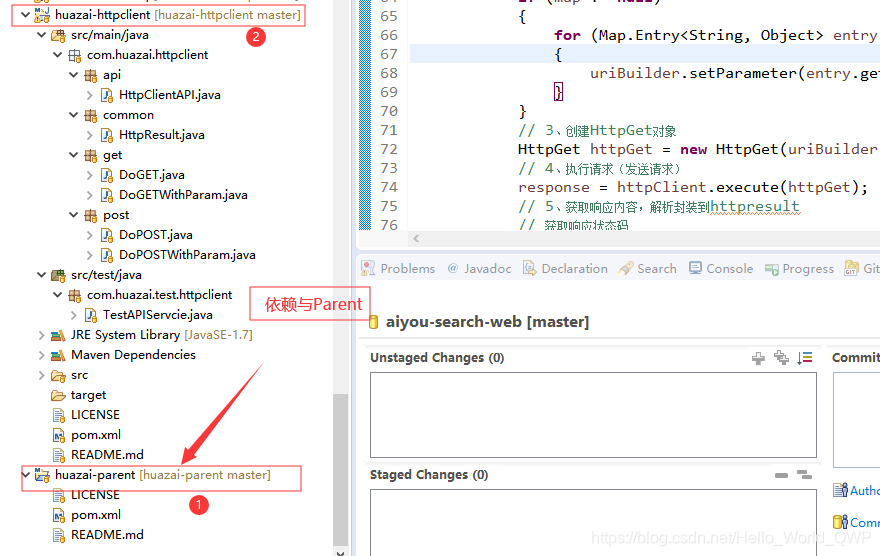Image resolution: width=880 pixels, height=556 pixels.
Task: Select the DoGETWithParam.java file icon
Action: (107, 195)
